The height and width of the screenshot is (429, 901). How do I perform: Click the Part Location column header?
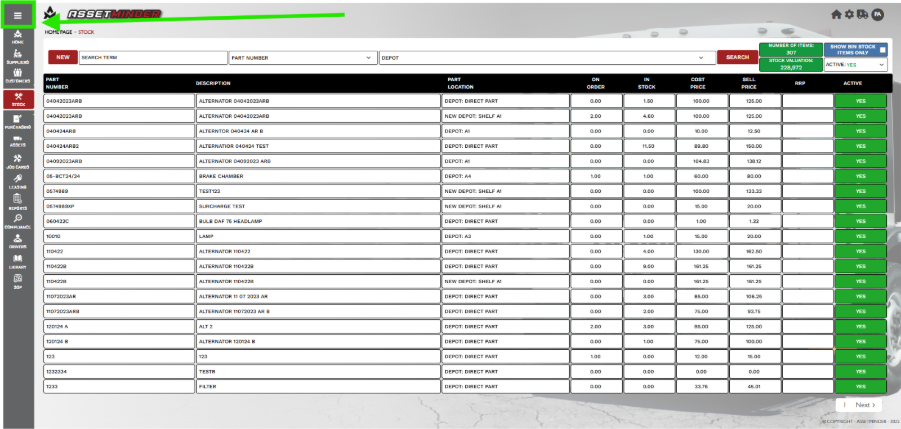460,83
